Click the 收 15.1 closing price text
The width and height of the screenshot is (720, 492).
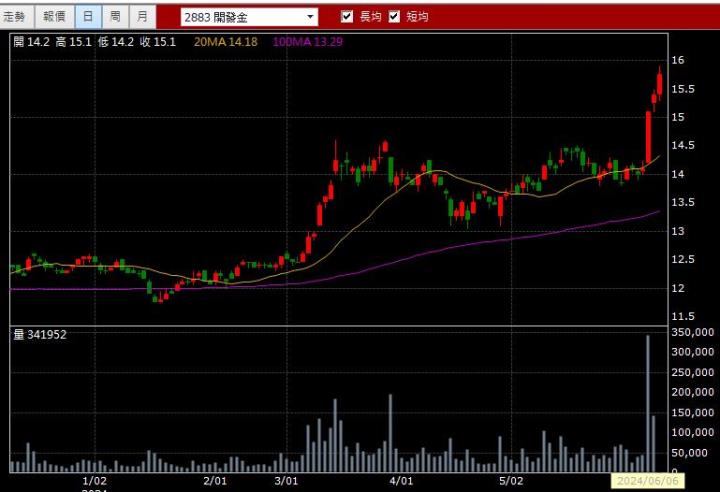click(158, 42)
